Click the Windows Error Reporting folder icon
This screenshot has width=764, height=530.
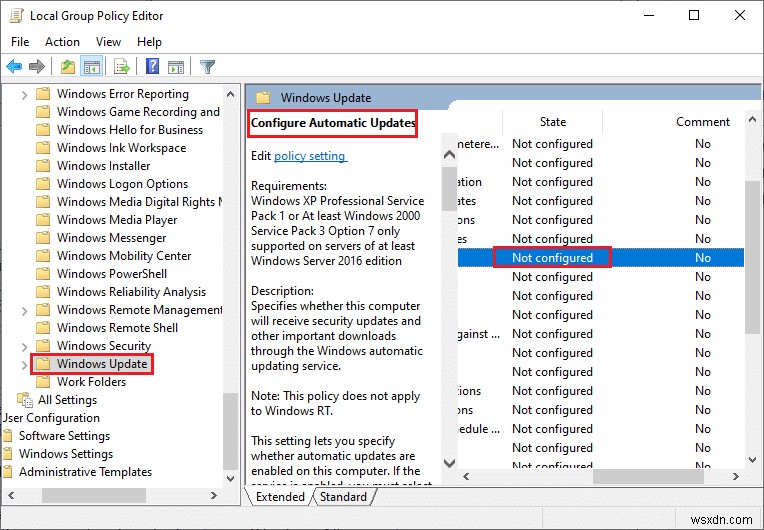pos(43,94)
